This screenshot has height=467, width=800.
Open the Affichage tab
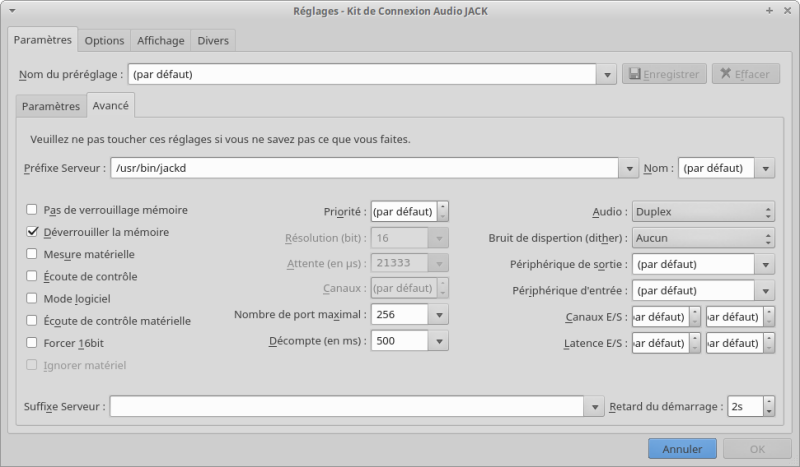click(x=161, y=40)
